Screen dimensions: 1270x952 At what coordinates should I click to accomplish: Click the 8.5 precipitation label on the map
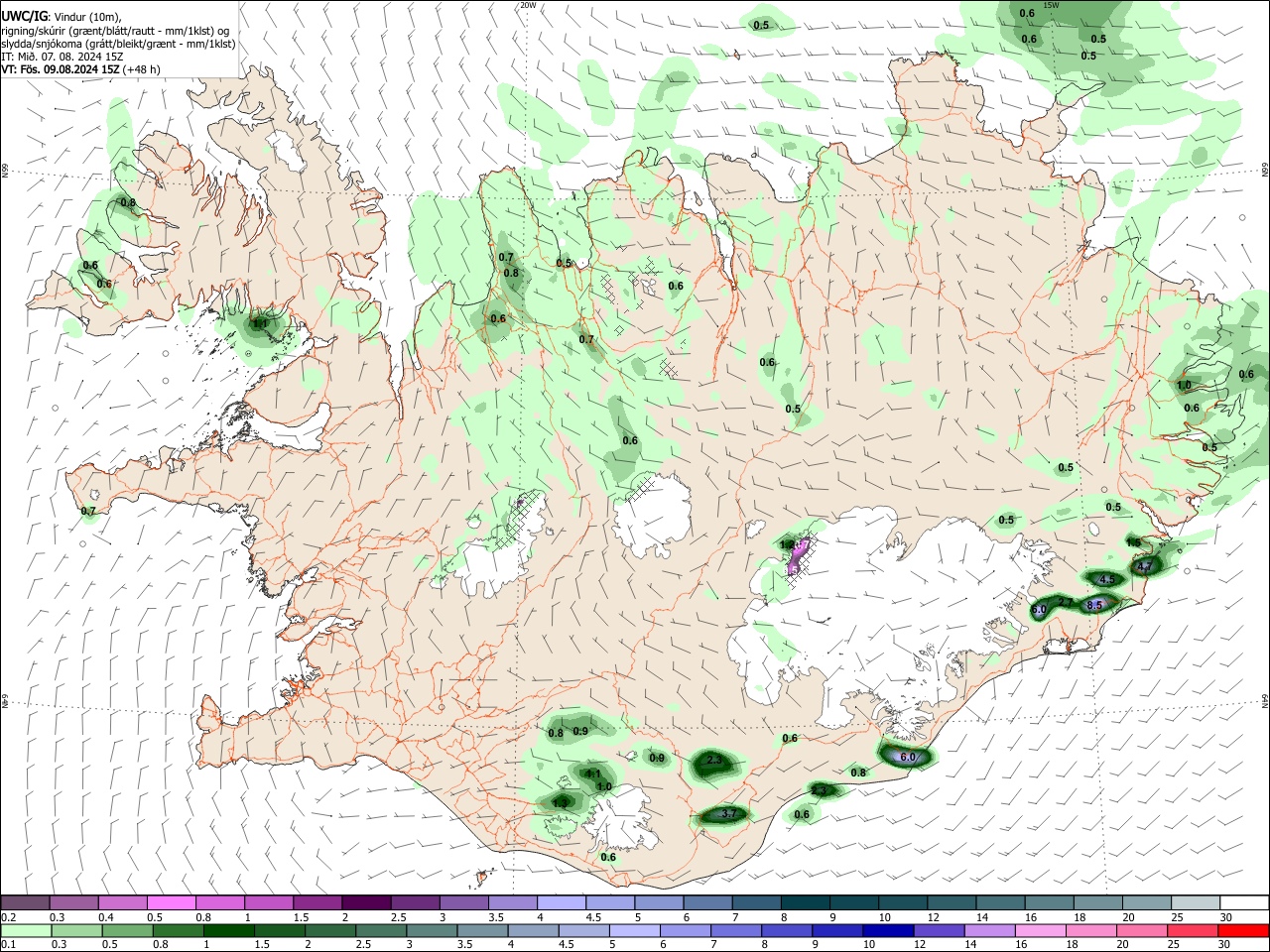coord(1095,605)
